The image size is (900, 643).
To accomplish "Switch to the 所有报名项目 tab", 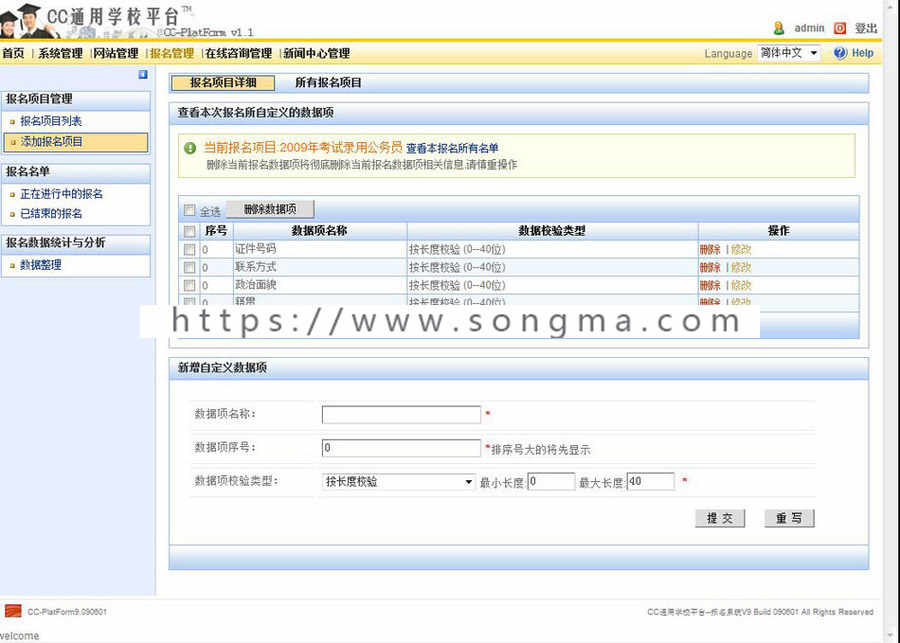I will click(x=328, y=83).
